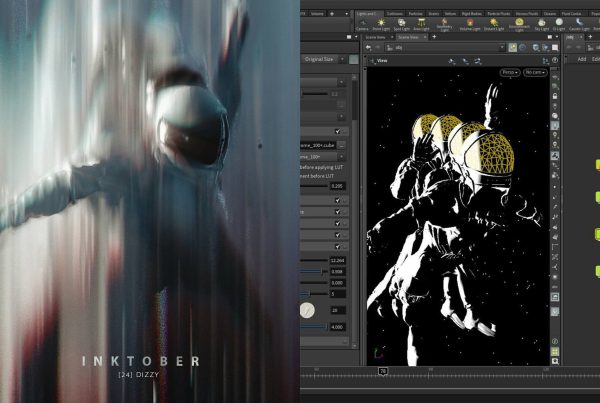Add a Volume Light
Image resolution: width=600 pixels, height=403 pixels.
pos(470,24)
